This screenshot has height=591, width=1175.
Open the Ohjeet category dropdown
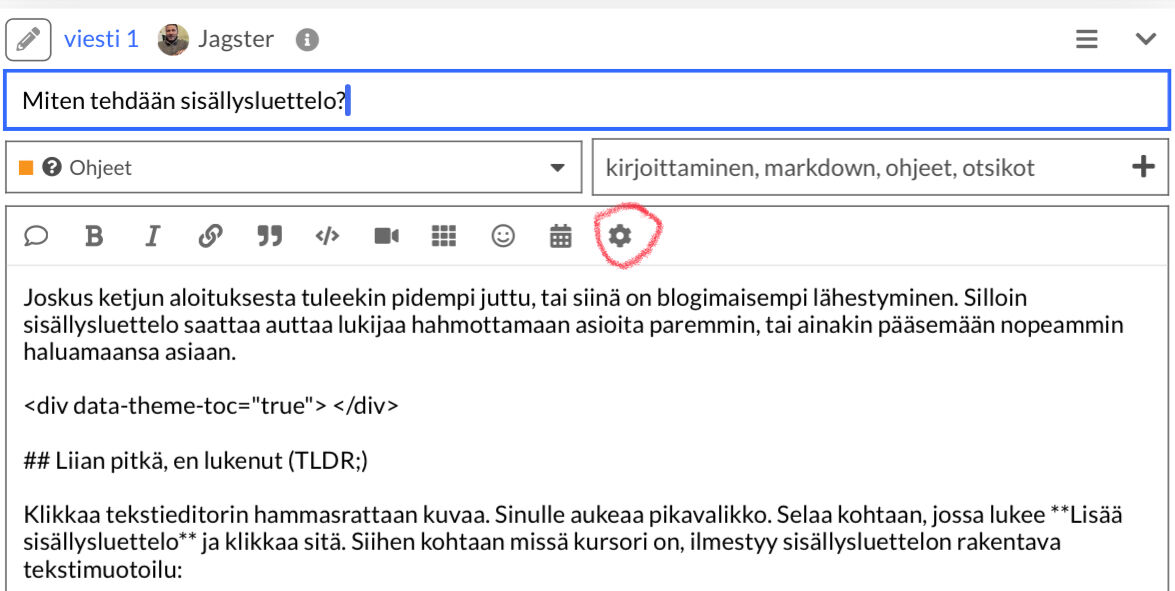pos(293,167)
